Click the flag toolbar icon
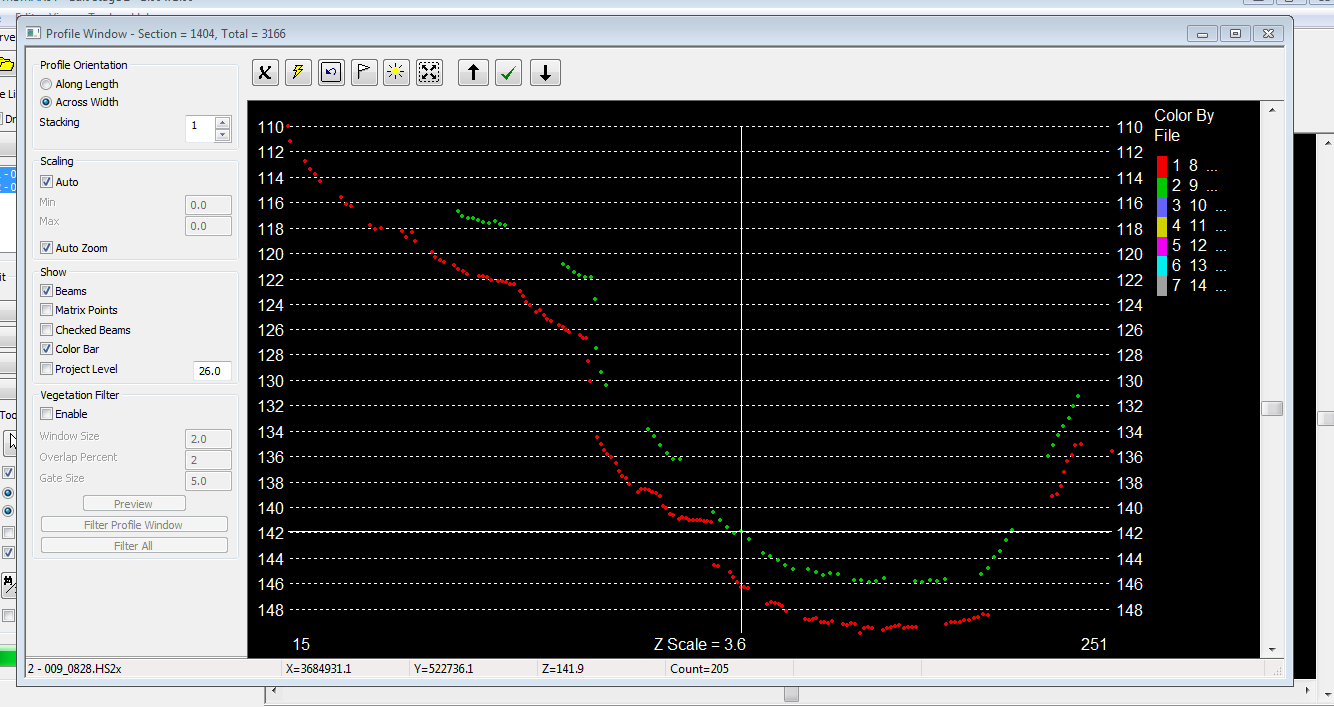Screen dimensions: 1334x707 364,72
